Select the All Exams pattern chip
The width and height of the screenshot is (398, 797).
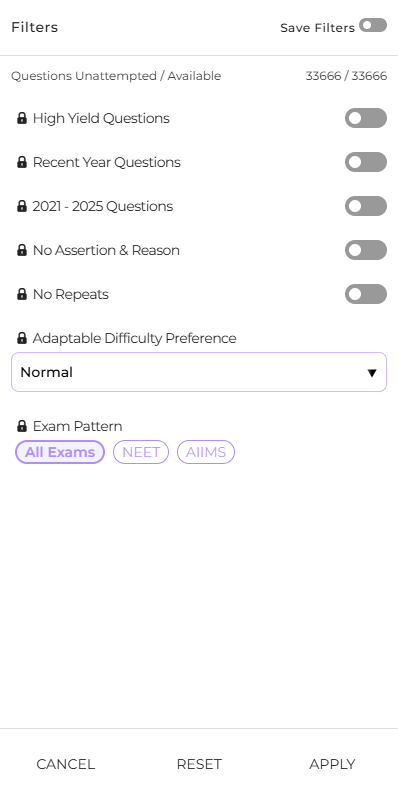point(60,452)
